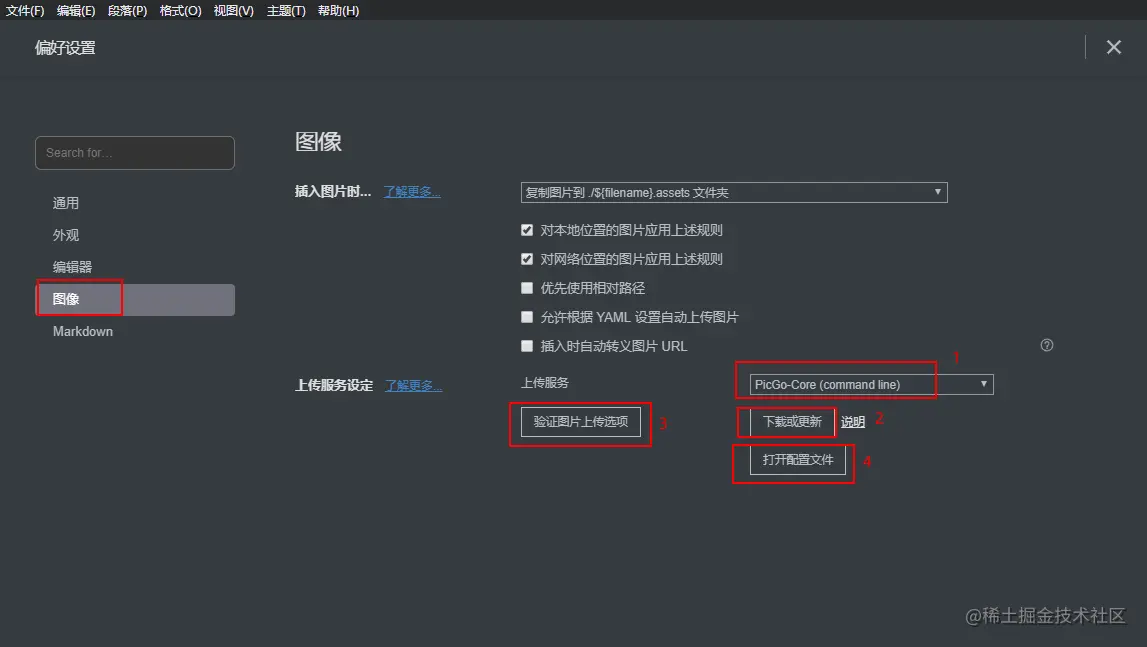The image size is (1147, 647).
Task: Click the question mark help icon
Action: 1047,345
